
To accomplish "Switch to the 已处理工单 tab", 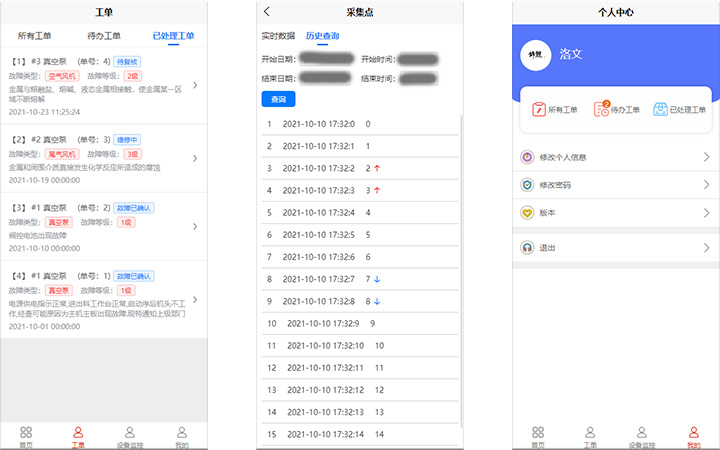I will click(173, 36).
